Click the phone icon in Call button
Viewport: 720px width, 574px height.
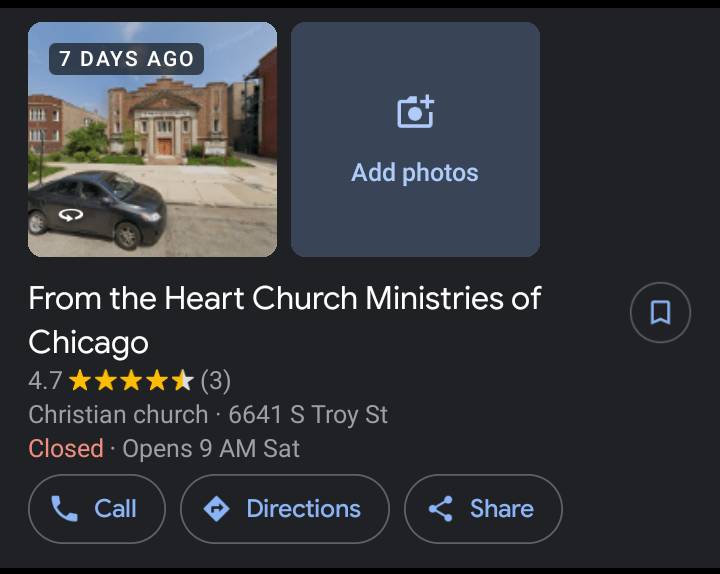pos(64,509)
